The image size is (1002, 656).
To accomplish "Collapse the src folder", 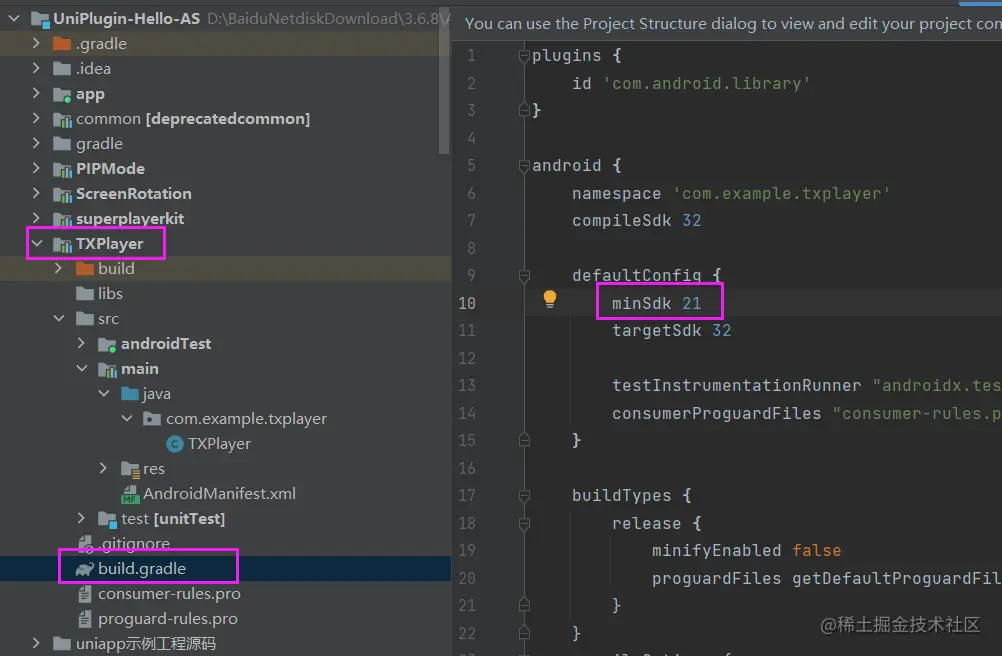I will [x=59, y=318].
